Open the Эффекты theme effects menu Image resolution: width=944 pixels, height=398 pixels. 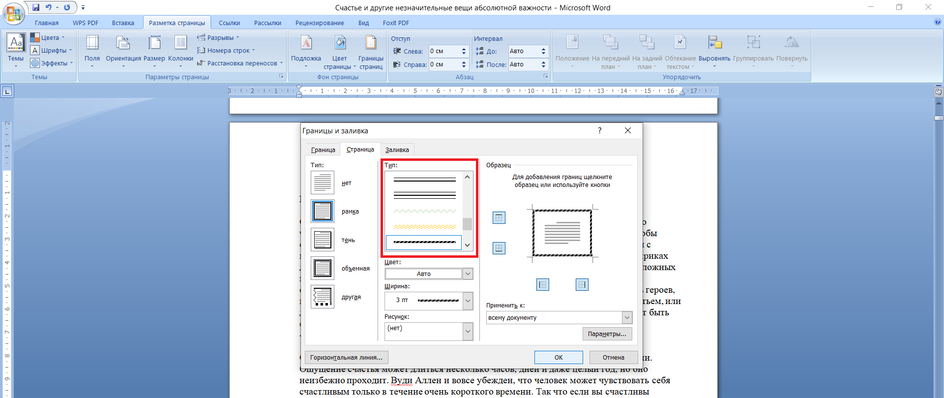click(51, 63)
